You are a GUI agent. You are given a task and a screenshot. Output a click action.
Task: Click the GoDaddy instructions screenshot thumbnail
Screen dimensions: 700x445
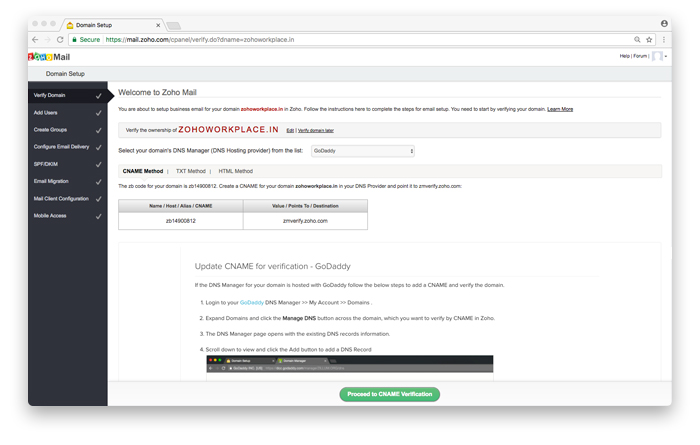[x=350, y=368]
